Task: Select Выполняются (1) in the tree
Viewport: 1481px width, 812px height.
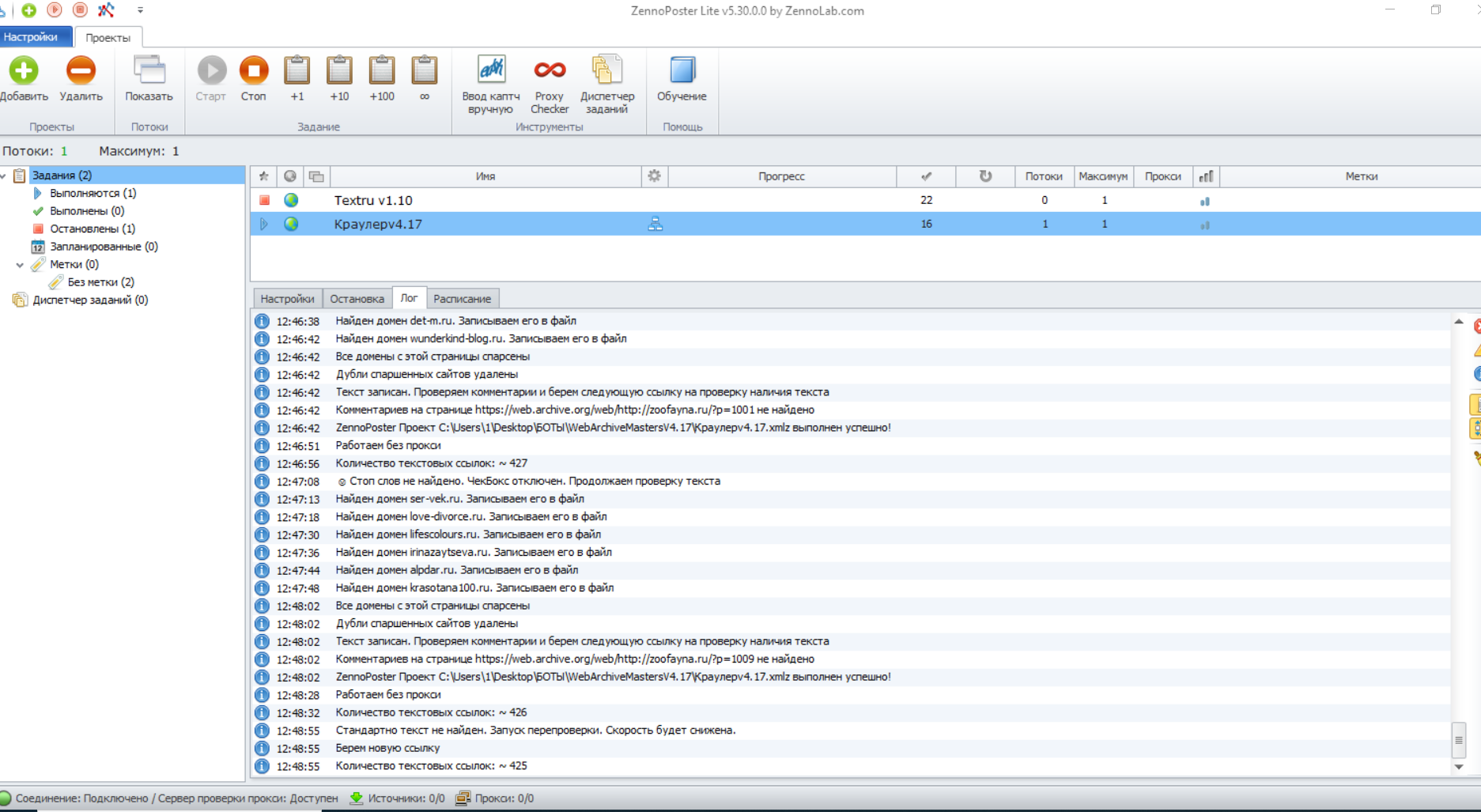Action: tap(93, 193)
